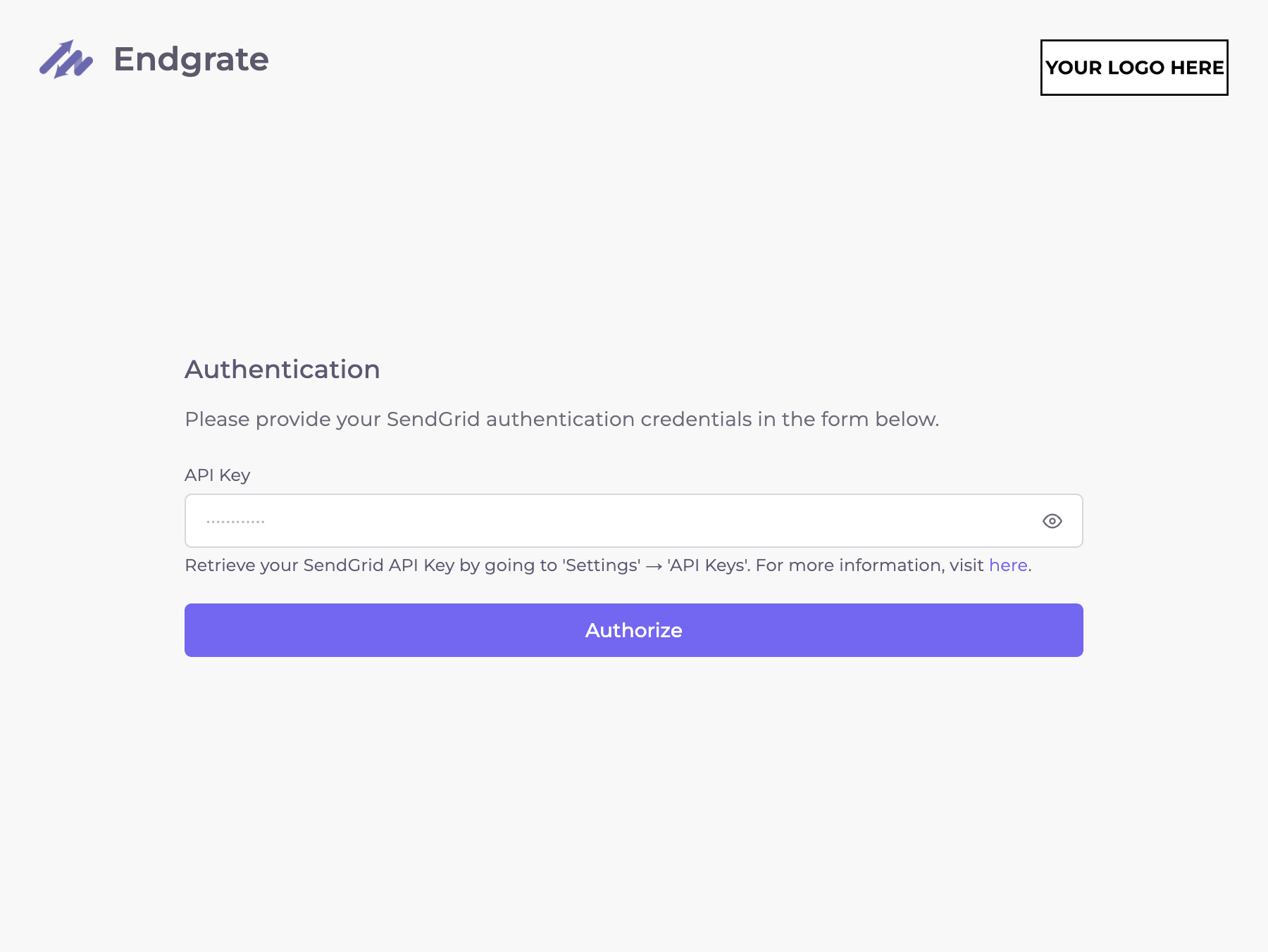
Task: Click the Authentication heading
Action: [282, 369]
